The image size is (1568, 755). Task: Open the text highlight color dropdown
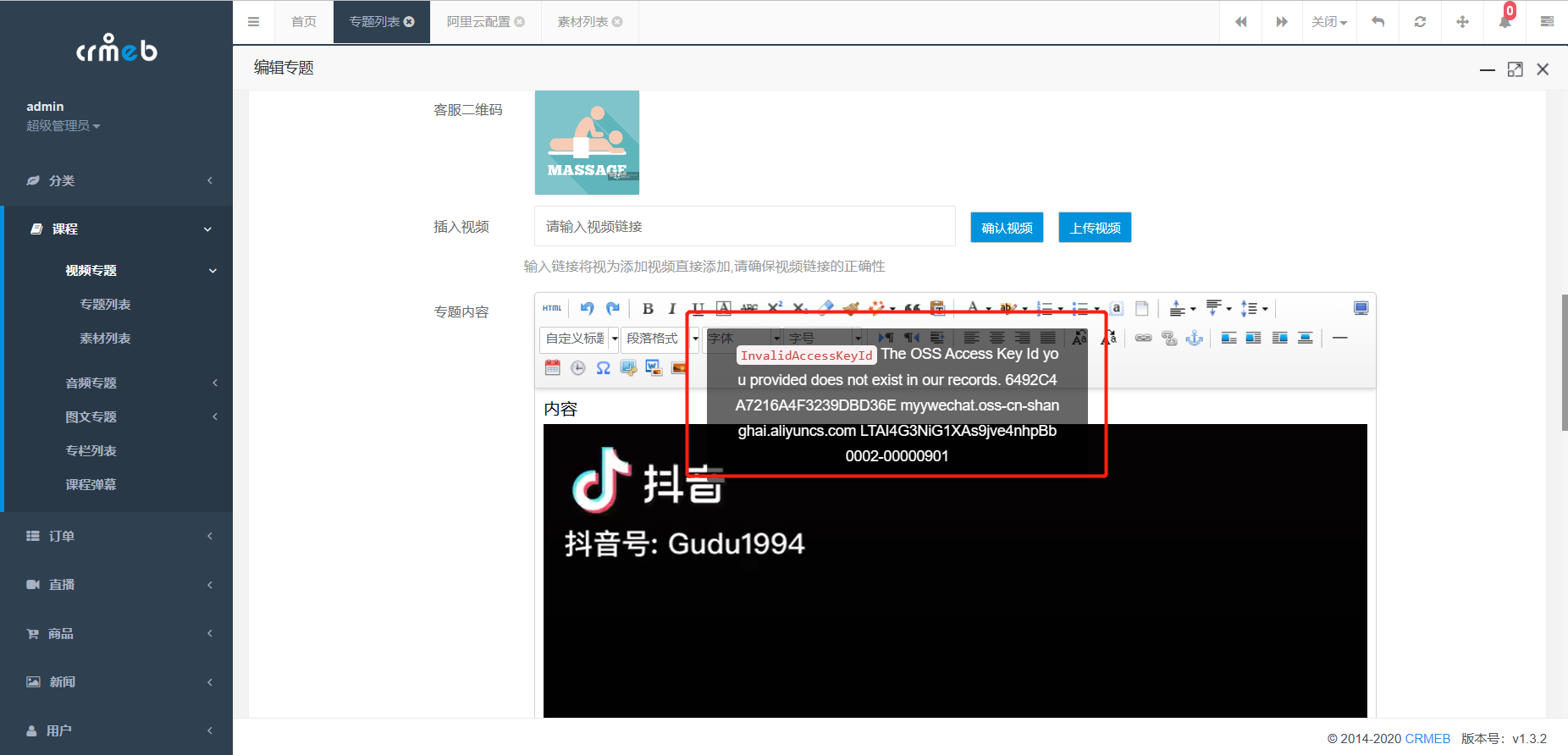(1024, 309)
